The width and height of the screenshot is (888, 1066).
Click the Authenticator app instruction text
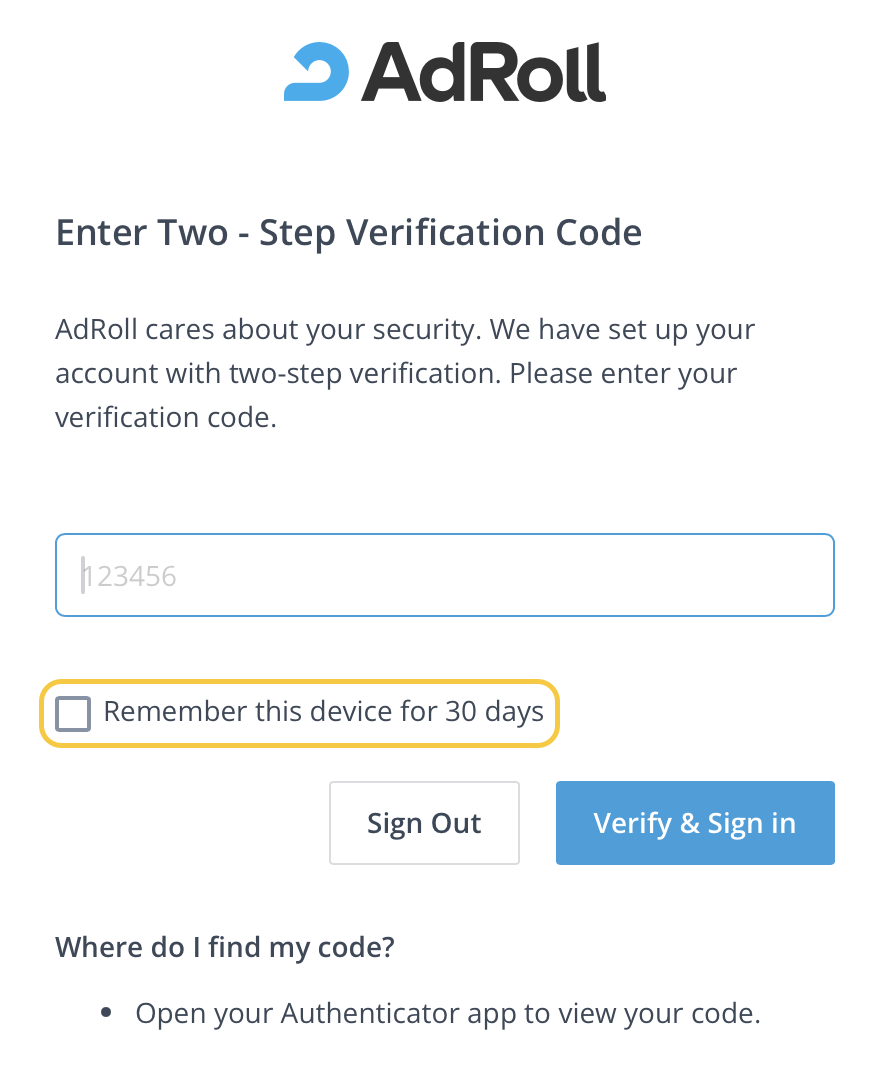click(448, 1013)
